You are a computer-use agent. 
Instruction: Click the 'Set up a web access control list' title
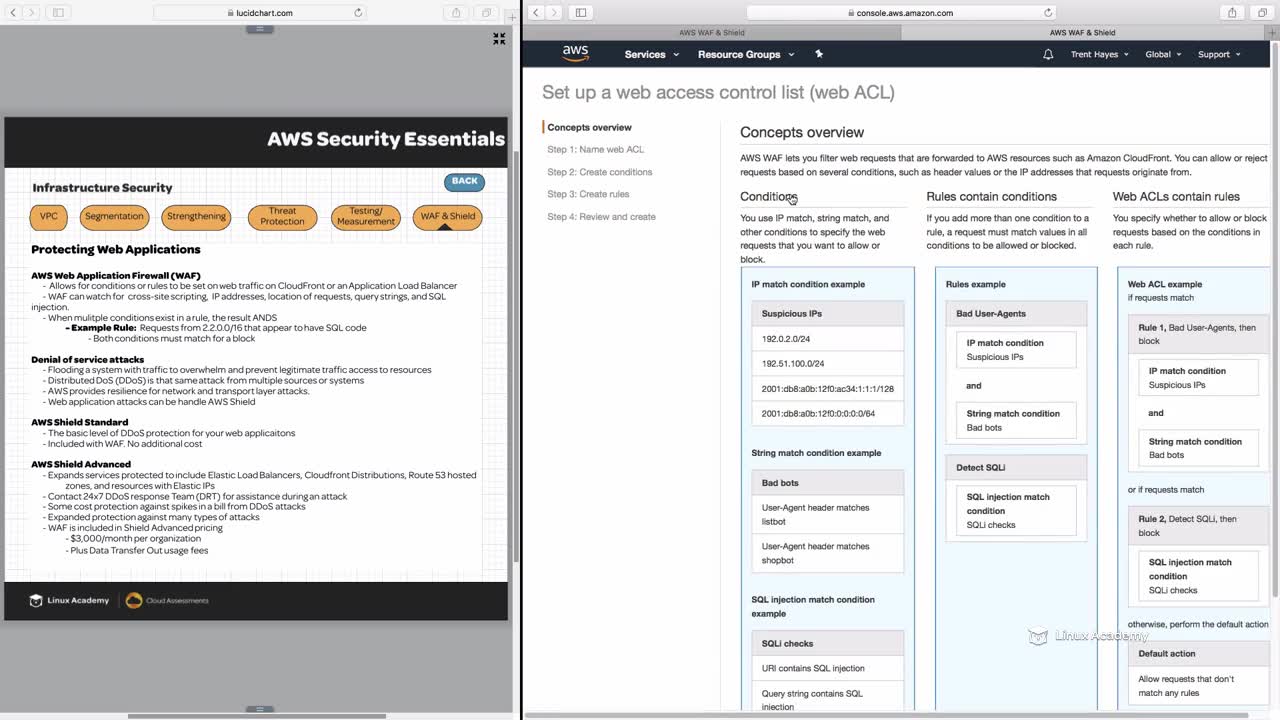718,92
